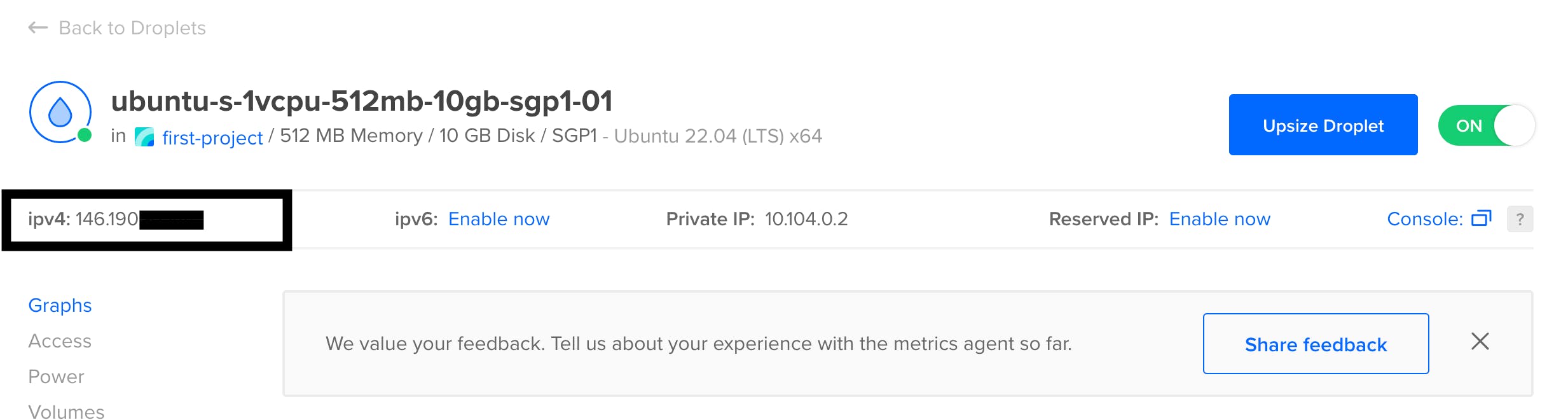Open the Console window icon
Viewport: 1568px width, 420px height.
coord(1481,218)
